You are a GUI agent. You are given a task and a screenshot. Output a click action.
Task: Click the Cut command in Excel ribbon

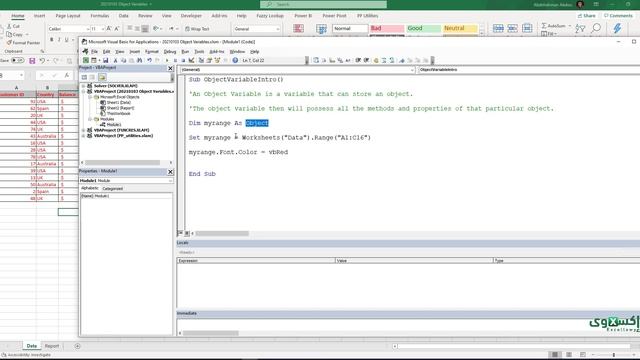pyautogui.click(x=13, y=26)
